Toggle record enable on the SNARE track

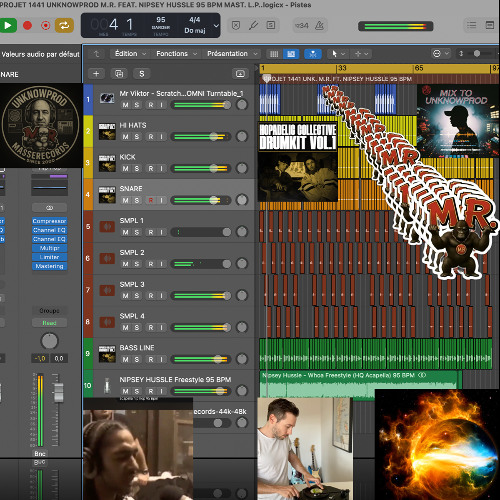(151, 200)
